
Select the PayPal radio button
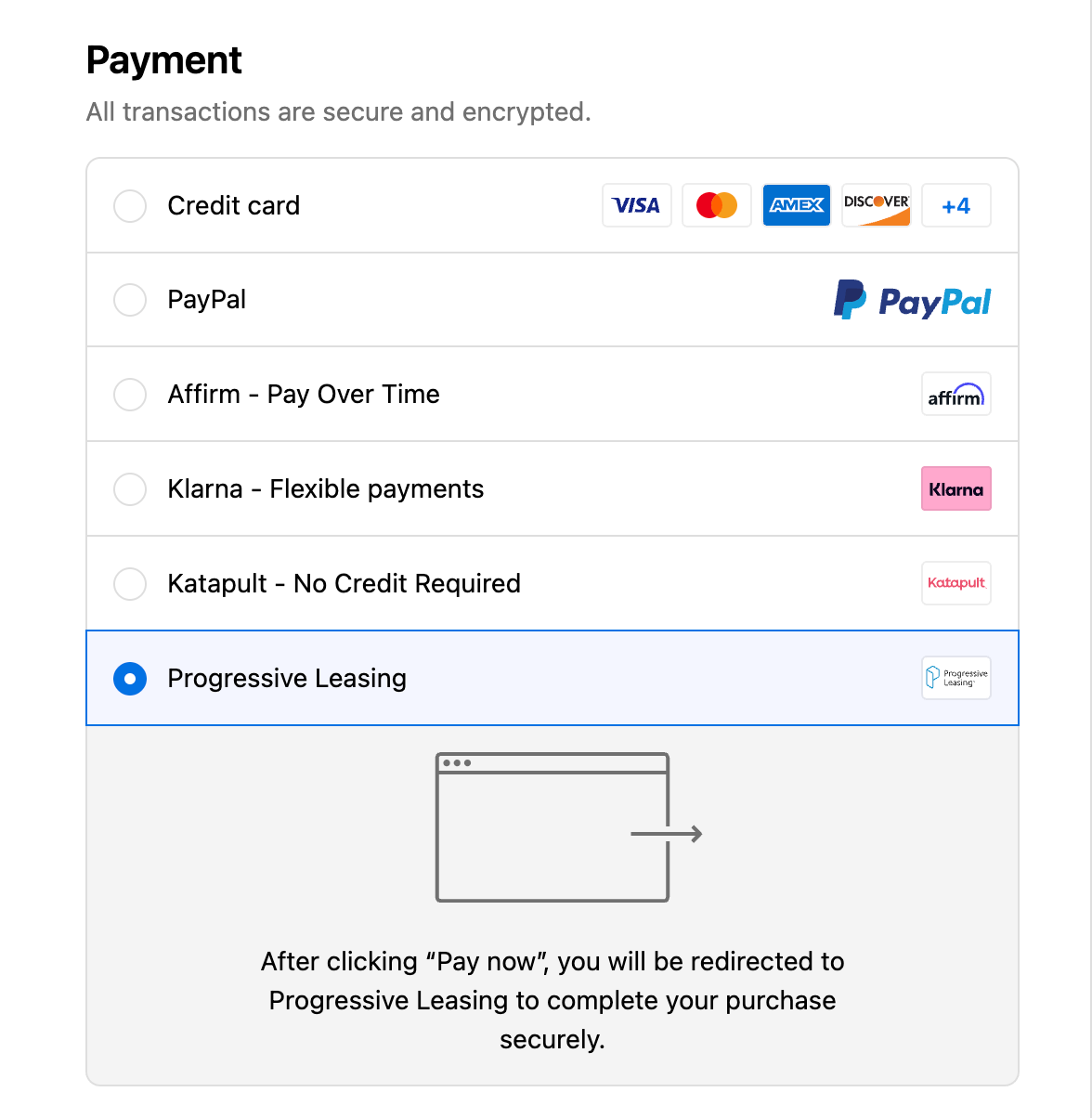click(130, 300)
